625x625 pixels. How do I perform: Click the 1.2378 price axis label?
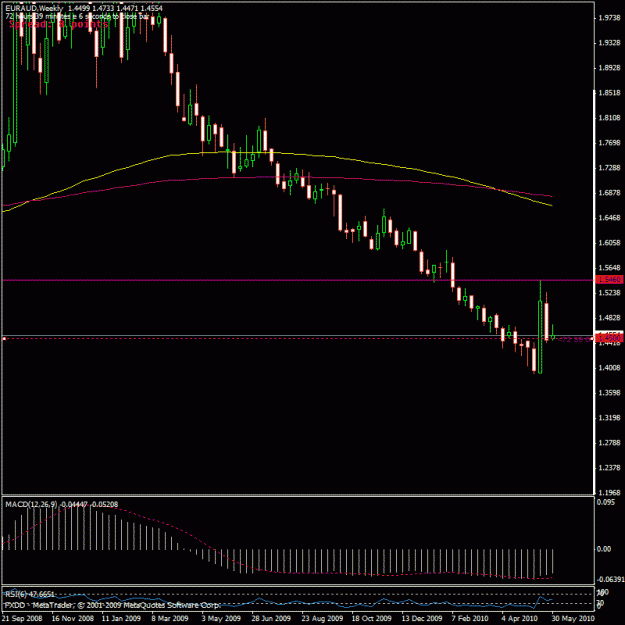point(610,468)
